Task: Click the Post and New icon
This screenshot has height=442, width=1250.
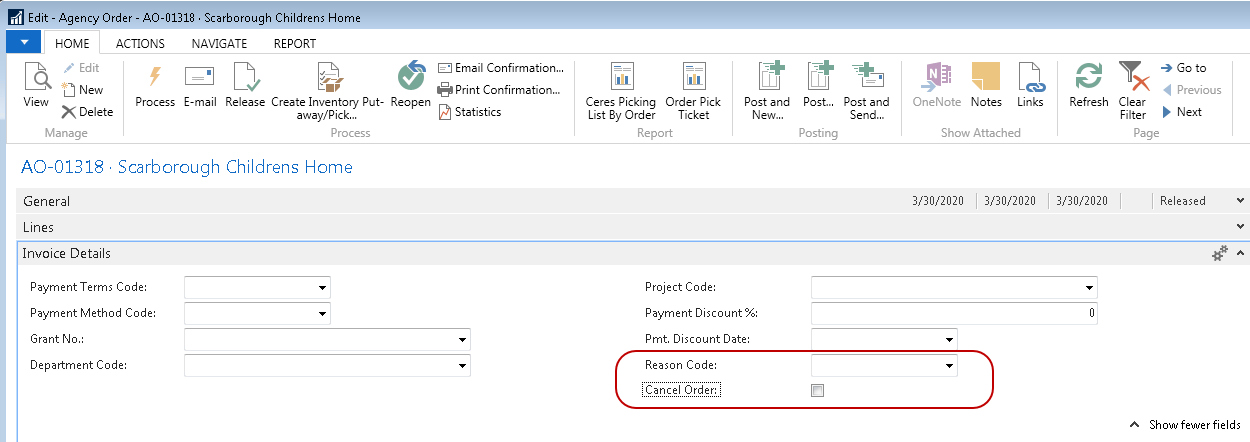Action: point(767,78)
